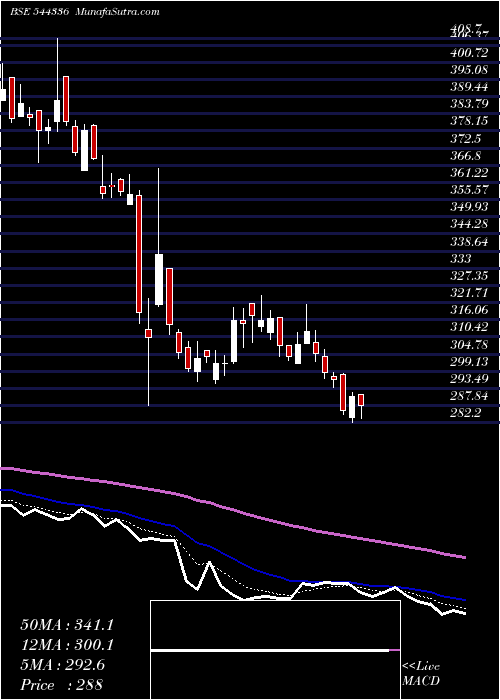Click the 395.08 price axis label
Image resolution: width=500 pixels, height=700 pixels.
469,70
